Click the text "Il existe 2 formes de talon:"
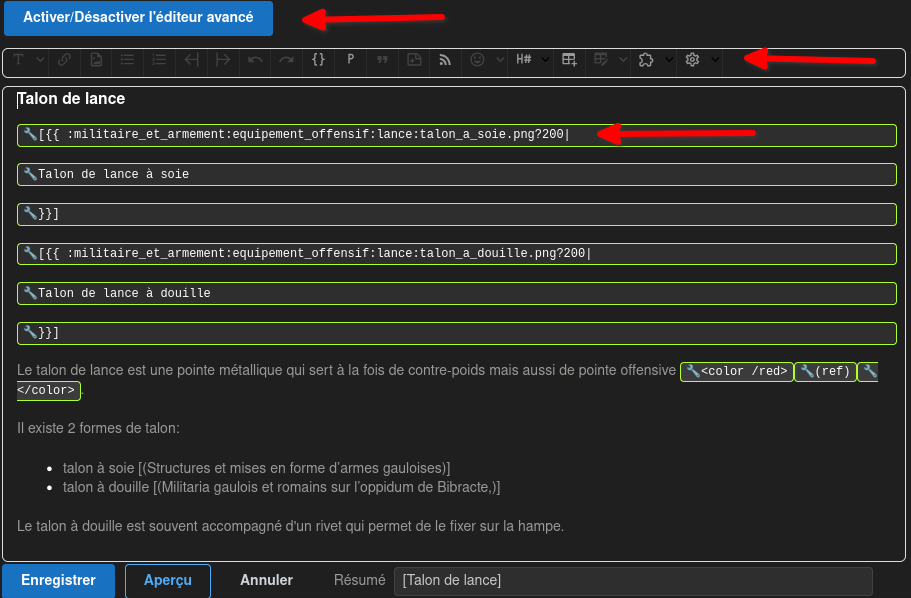Screen dimensions: 911x598 pyautogui.click(x=98, y=428)
